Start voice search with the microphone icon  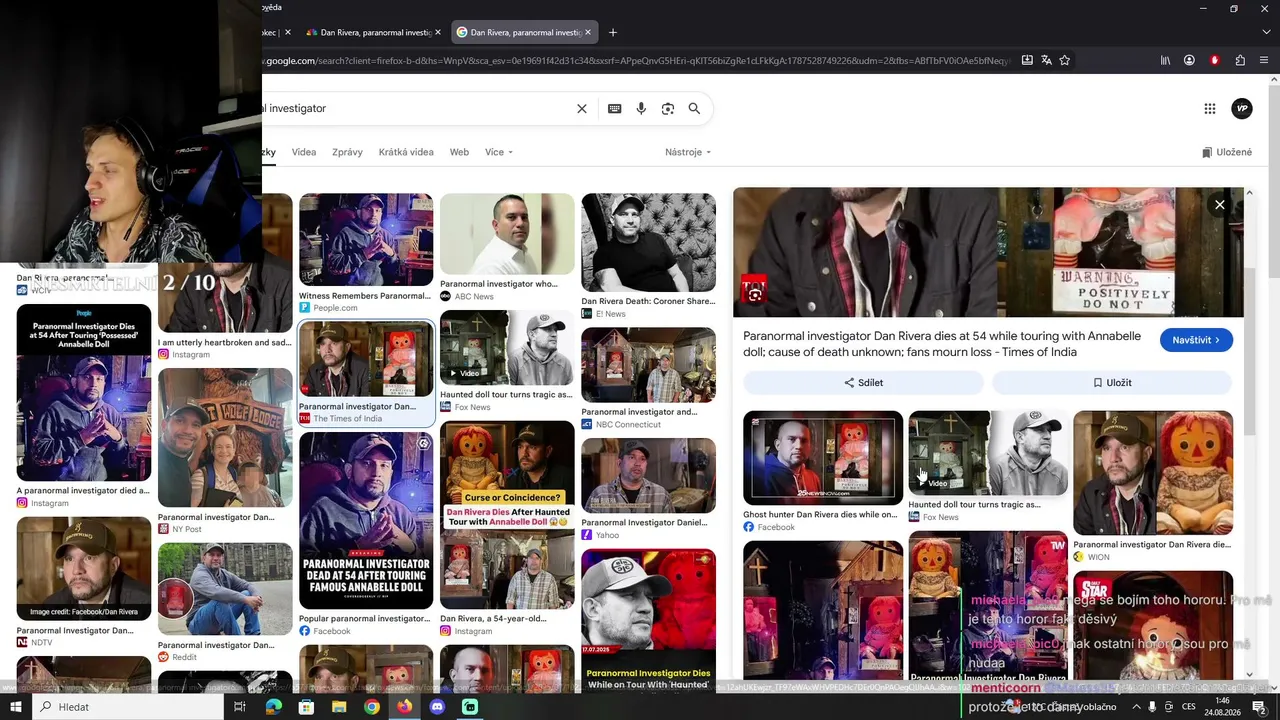click(641, 109)
